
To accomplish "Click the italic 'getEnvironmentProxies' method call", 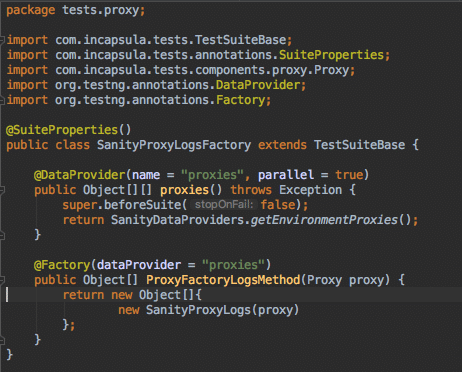I will pyautogui.click(x=324, y=220).
